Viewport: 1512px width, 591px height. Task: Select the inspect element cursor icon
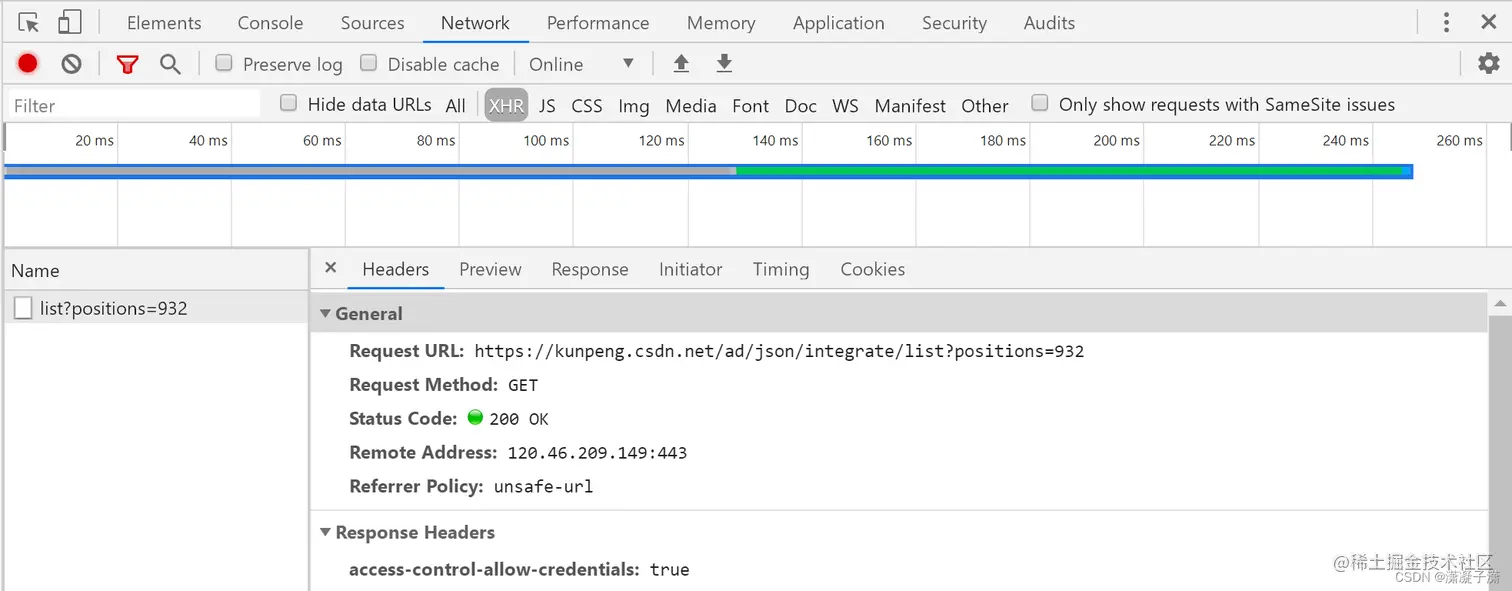click(x=27, y=20)
